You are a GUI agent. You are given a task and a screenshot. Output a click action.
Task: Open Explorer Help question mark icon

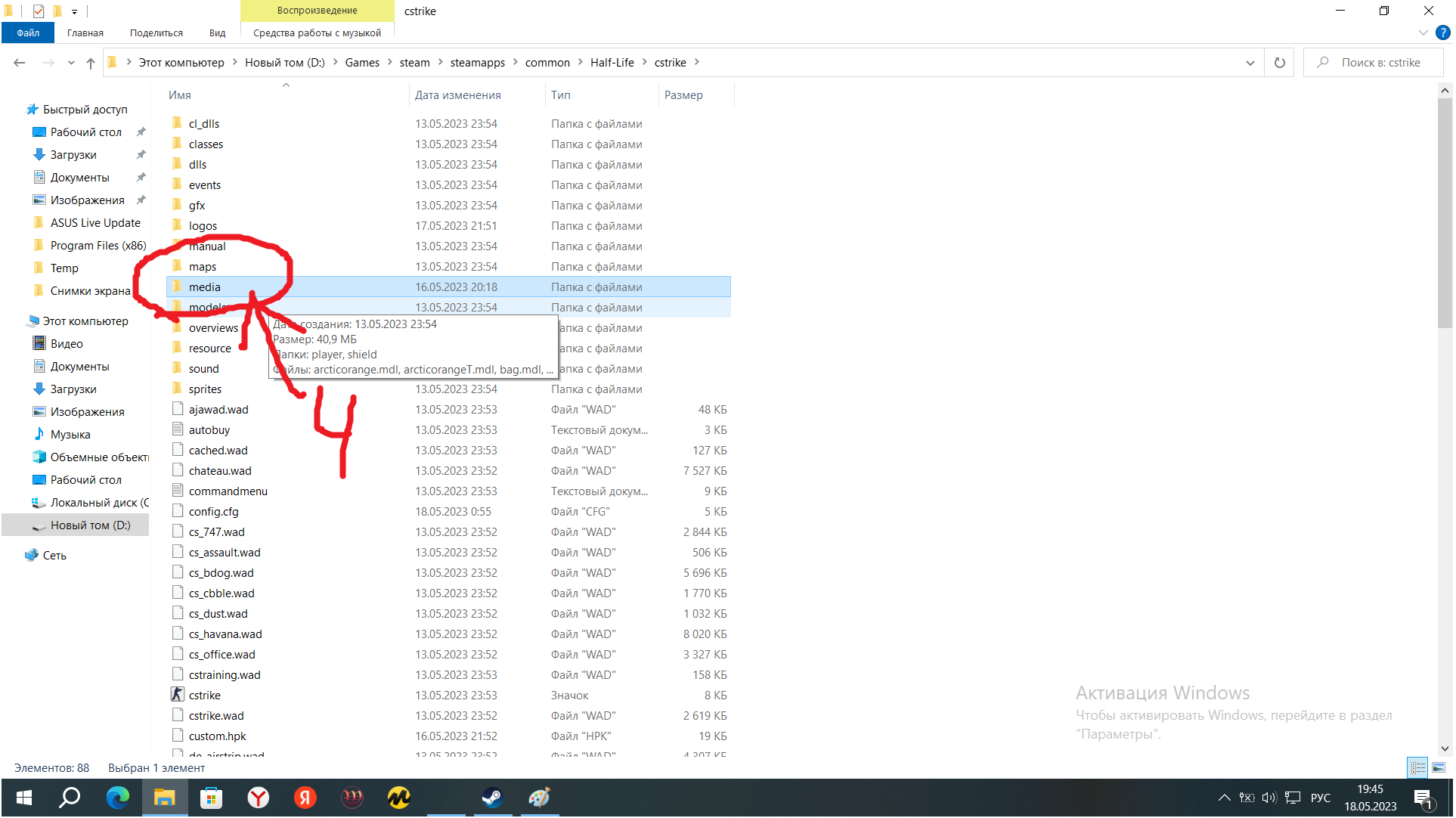pos(1444,33)
